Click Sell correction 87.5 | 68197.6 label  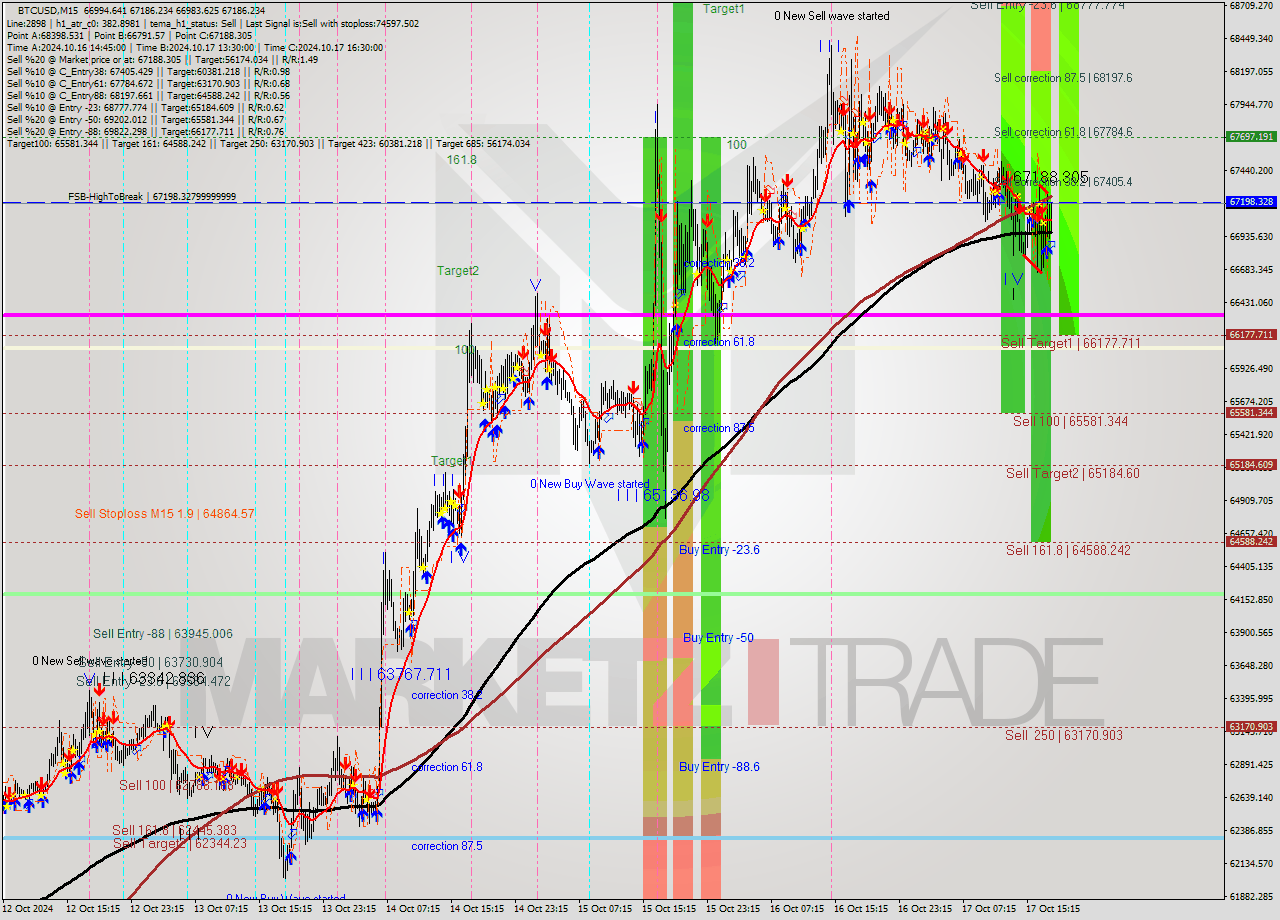click(1063, 78)
